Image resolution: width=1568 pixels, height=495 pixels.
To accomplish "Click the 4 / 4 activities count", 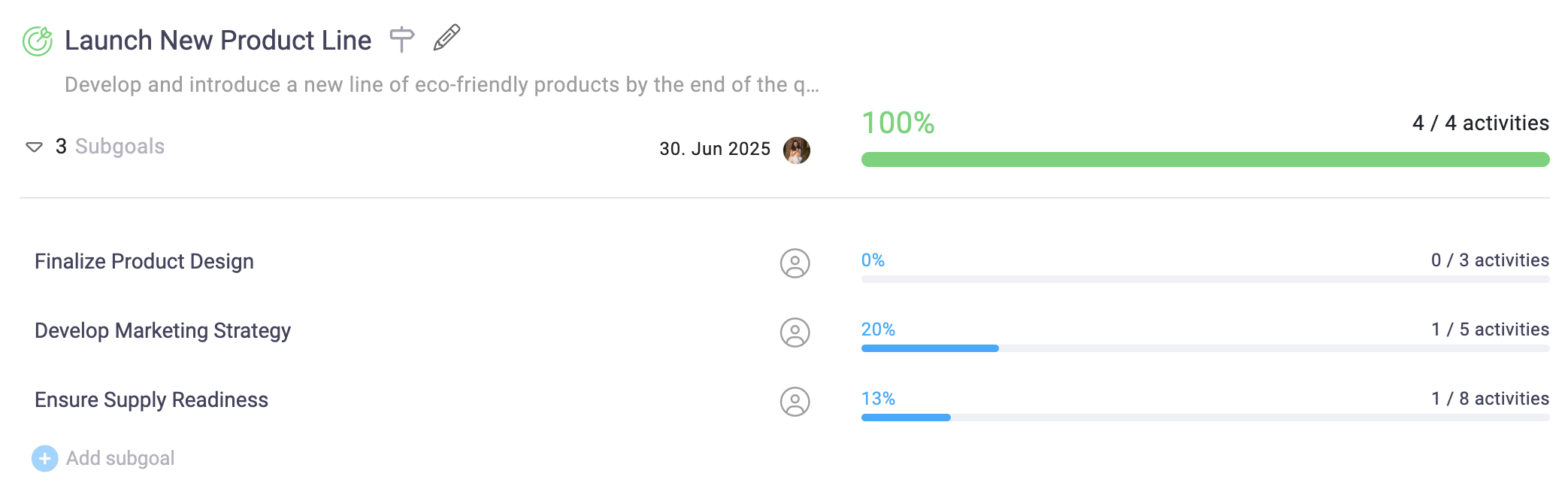I will pos(1480,123).
